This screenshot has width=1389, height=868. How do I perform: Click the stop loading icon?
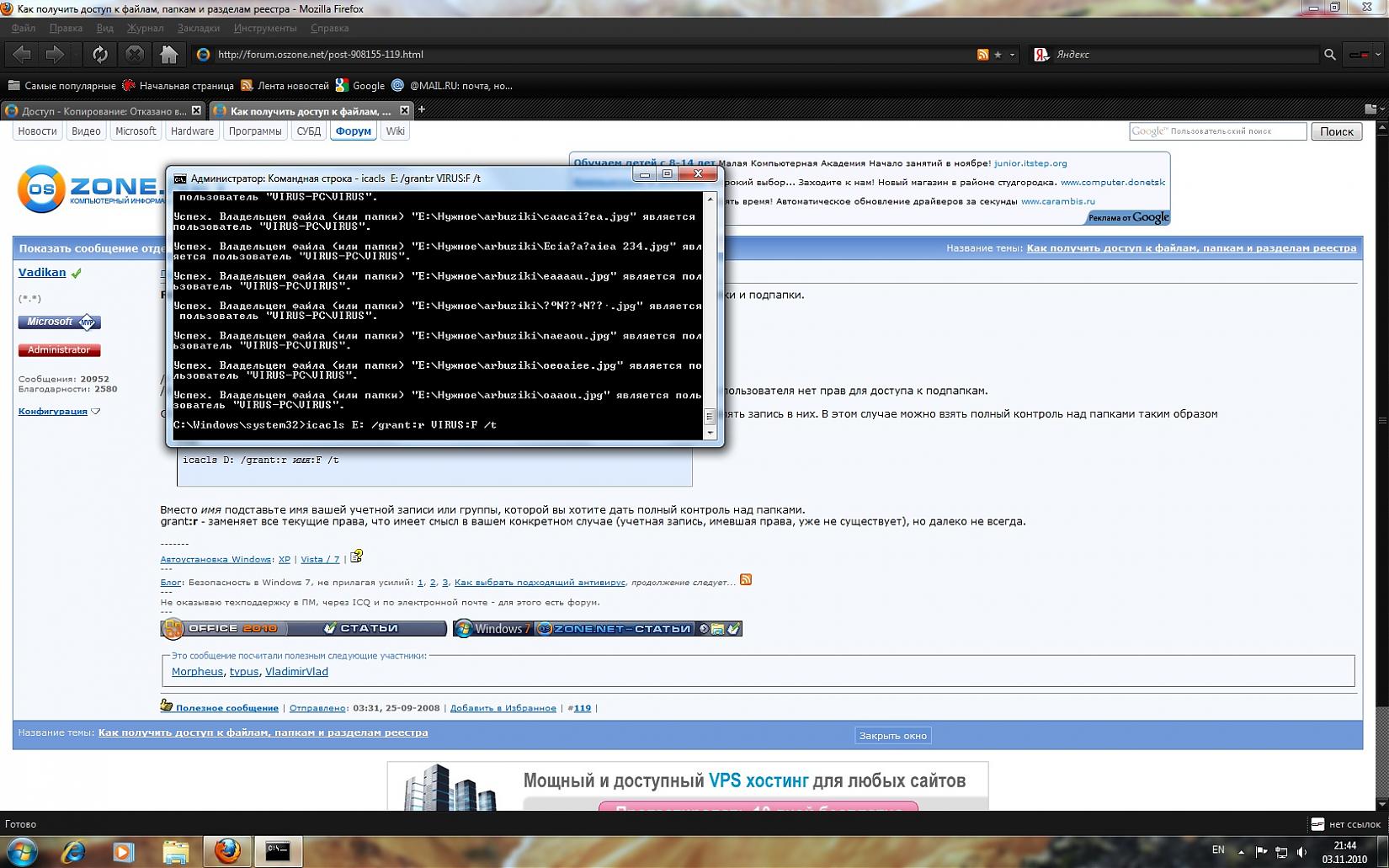tap(134, 55)
